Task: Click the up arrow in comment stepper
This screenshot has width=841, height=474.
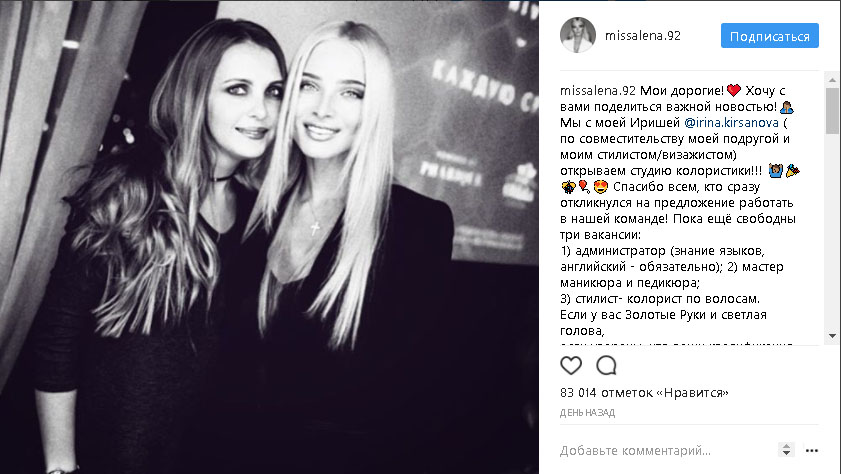Action: tap(786, 447)
